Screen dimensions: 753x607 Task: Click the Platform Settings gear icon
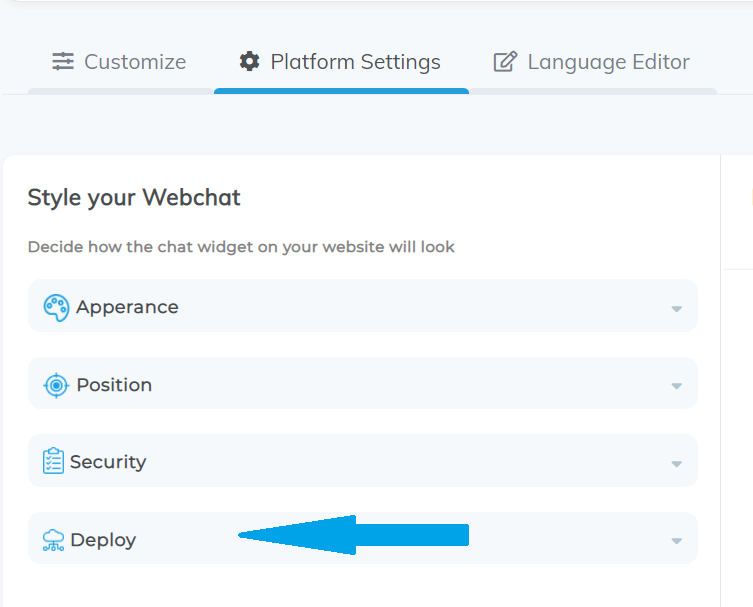click(x=249, y=61)
